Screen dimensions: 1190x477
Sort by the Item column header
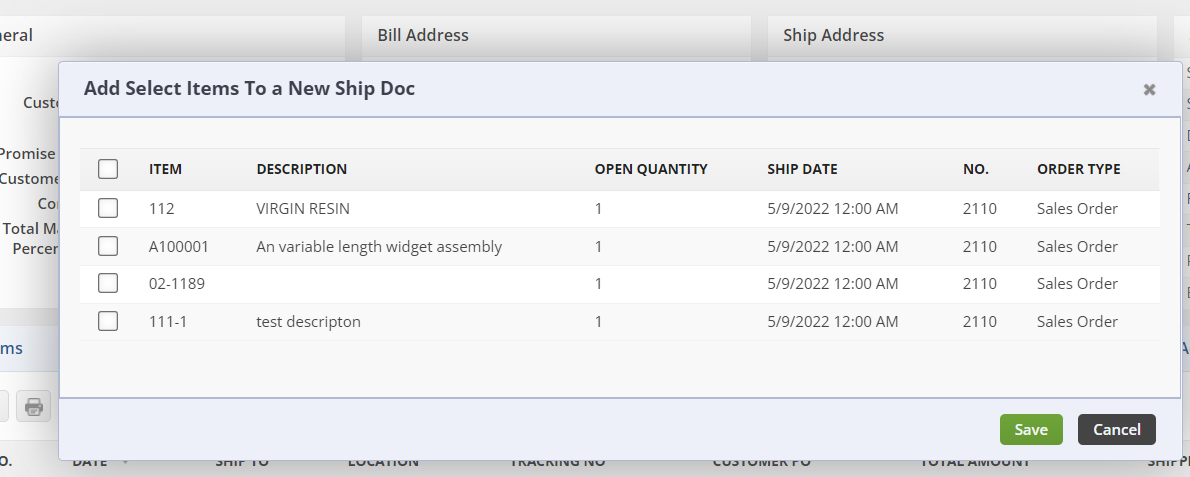tap(165, 169)
